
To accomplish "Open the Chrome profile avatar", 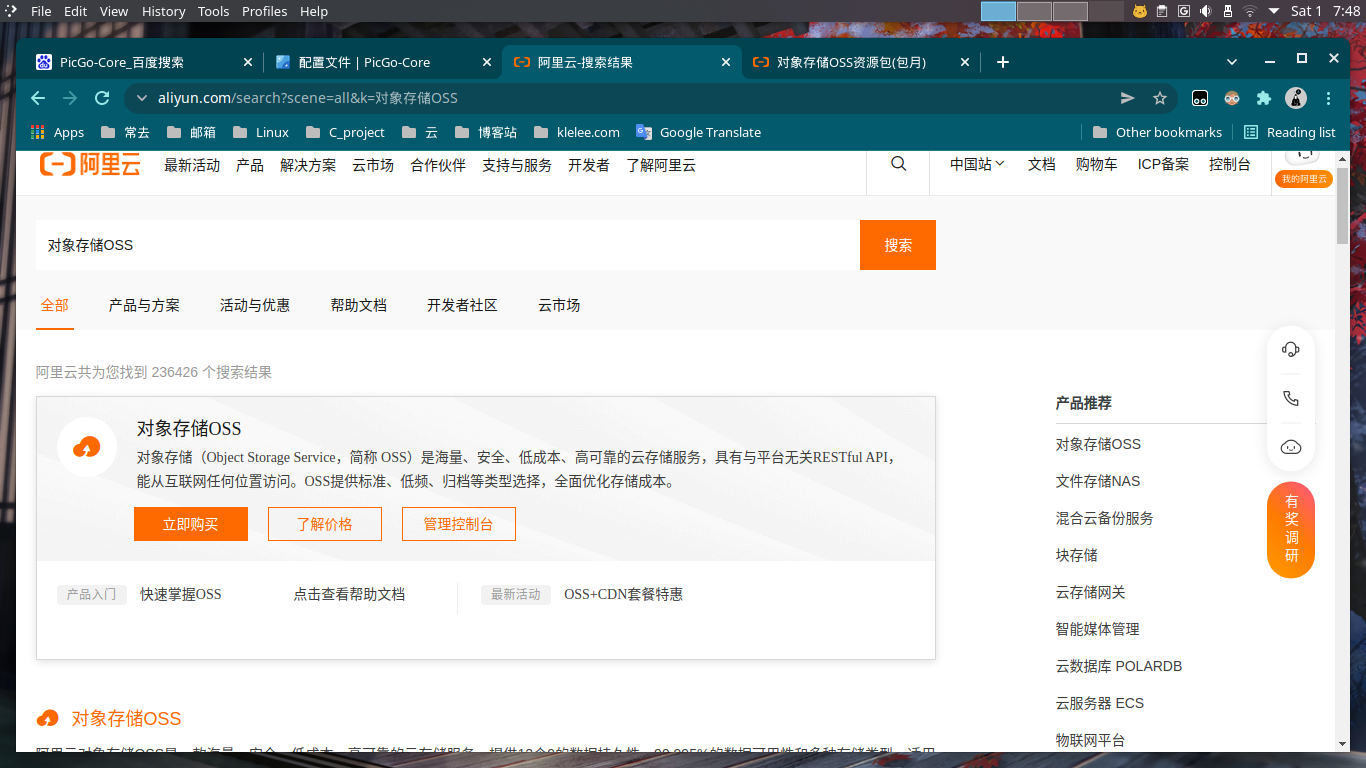I will (x=1296, y=98).
